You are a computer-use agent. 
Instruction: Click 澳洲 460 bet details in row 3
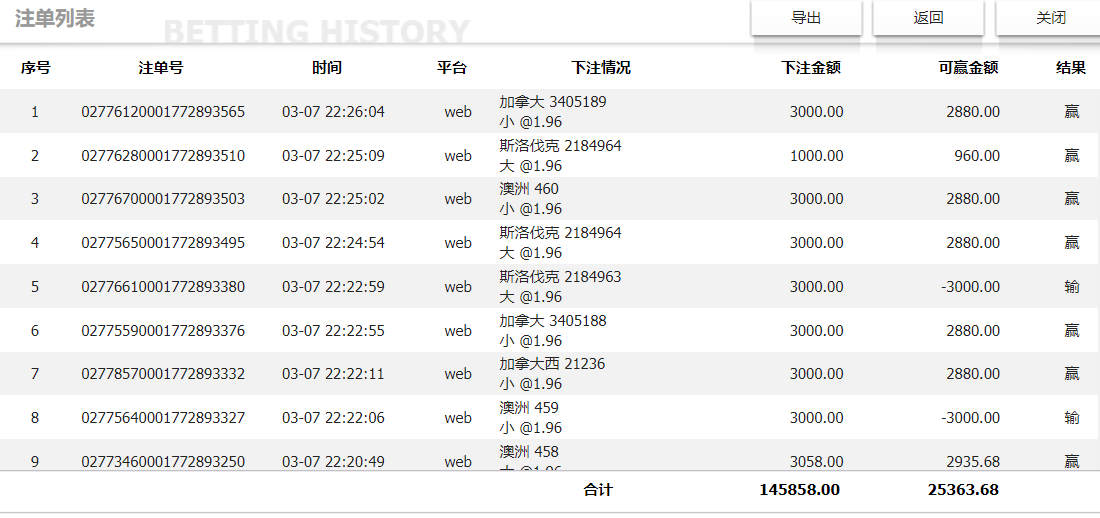pyautogui.click(x=529, y=189)
